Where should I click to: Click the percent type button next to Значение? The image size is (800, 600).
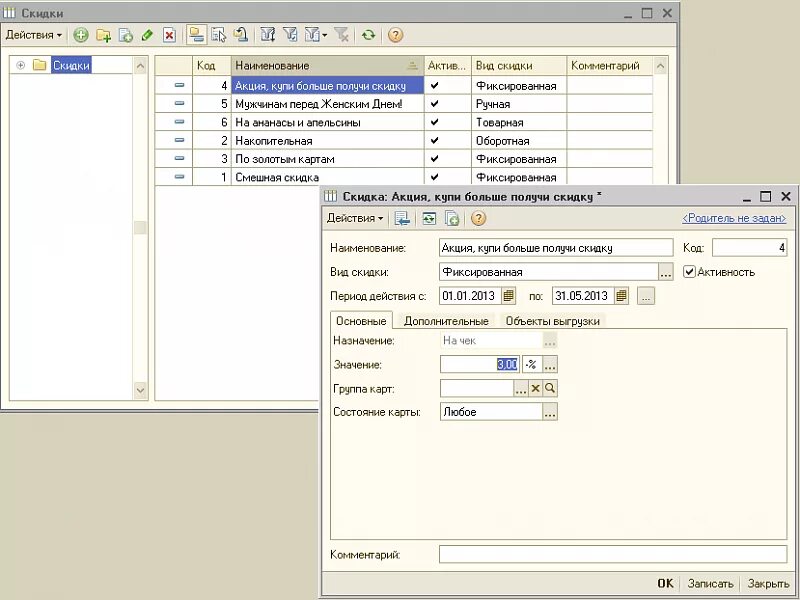tap(531, 364)
